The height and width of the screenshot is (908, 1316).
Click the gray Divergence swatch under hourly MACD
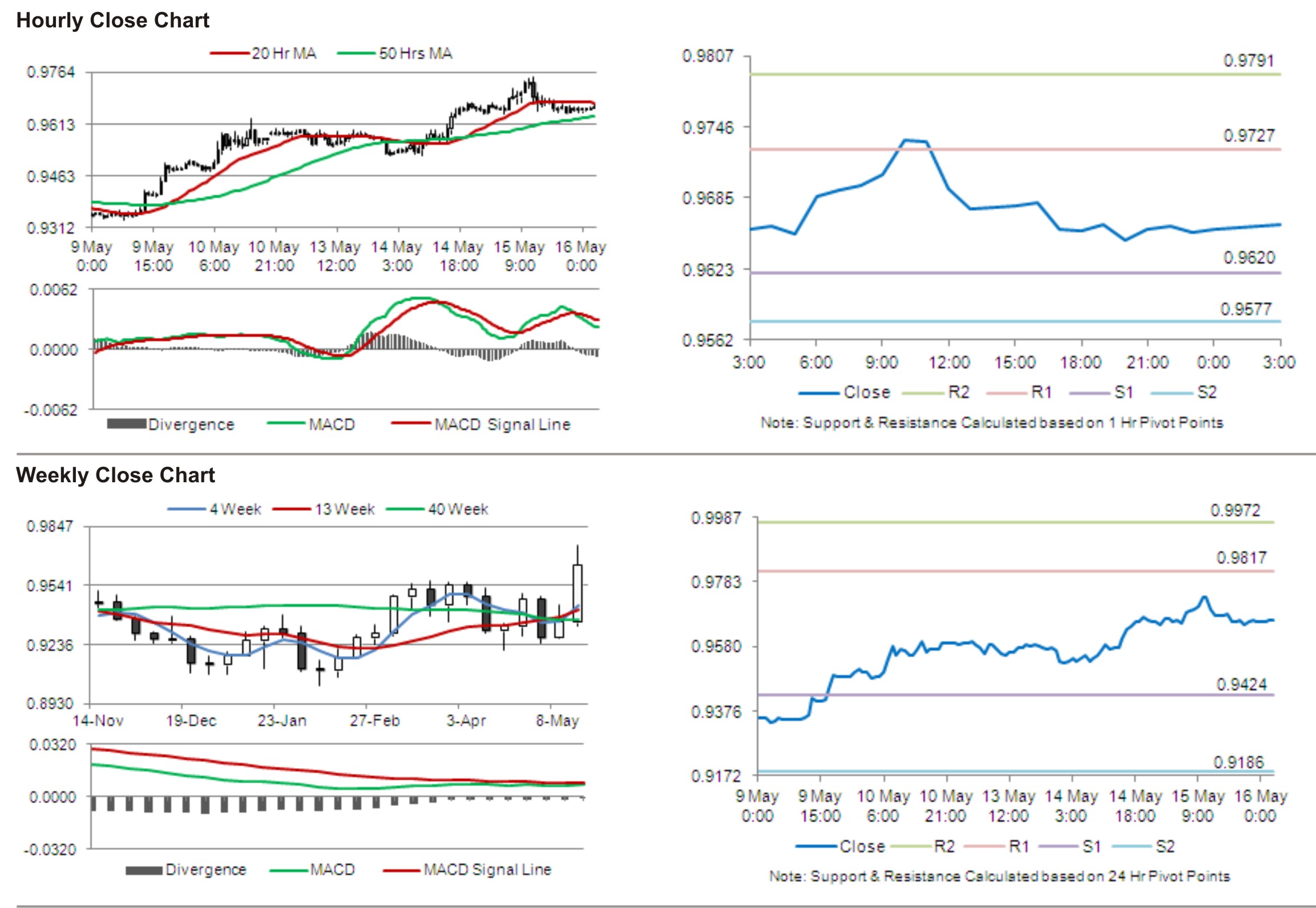point(127,424)
